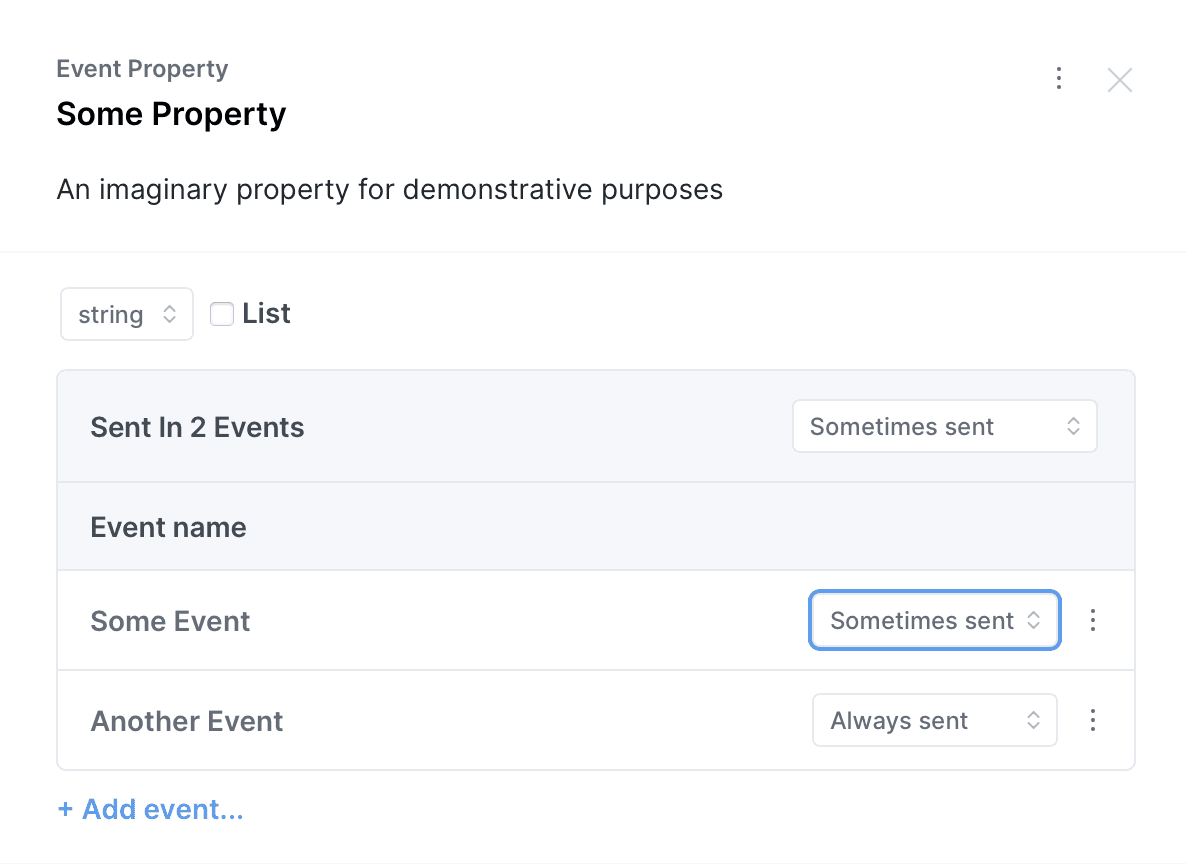Click the close X on the dialog
The image size is (1186, 864).
(1120, 80)
